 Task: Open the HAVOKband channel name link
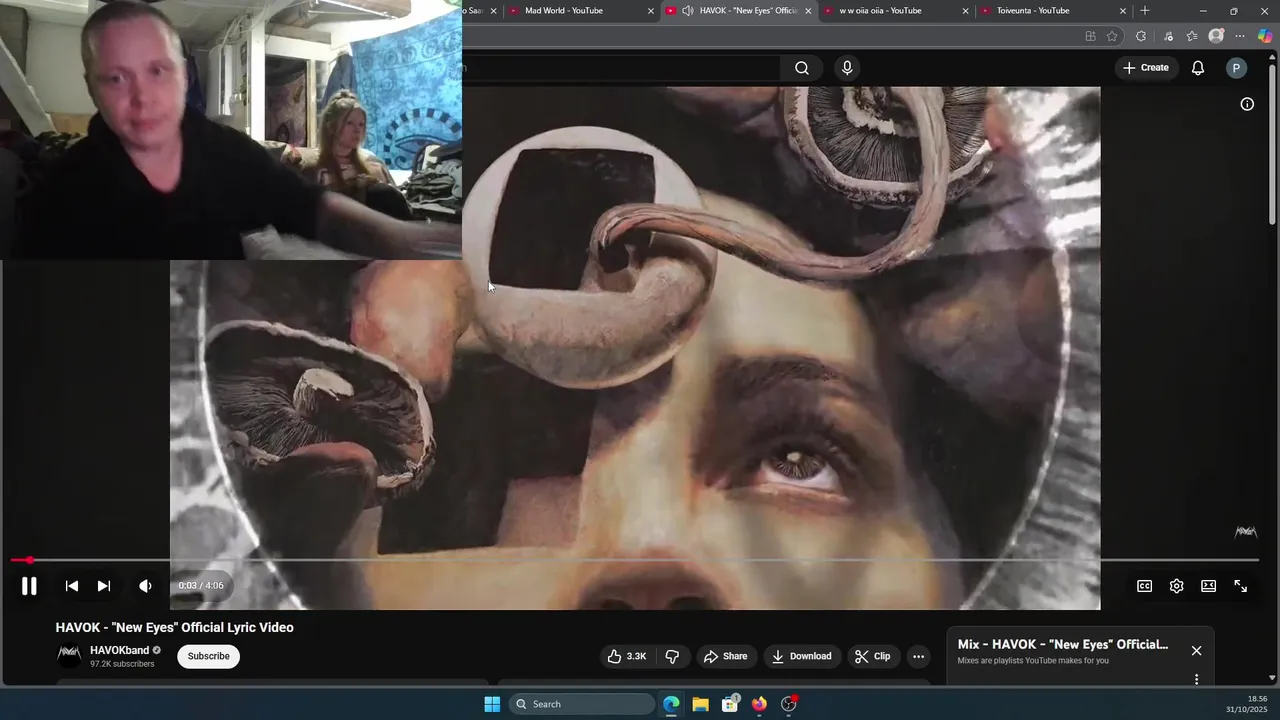coord(119,650)
